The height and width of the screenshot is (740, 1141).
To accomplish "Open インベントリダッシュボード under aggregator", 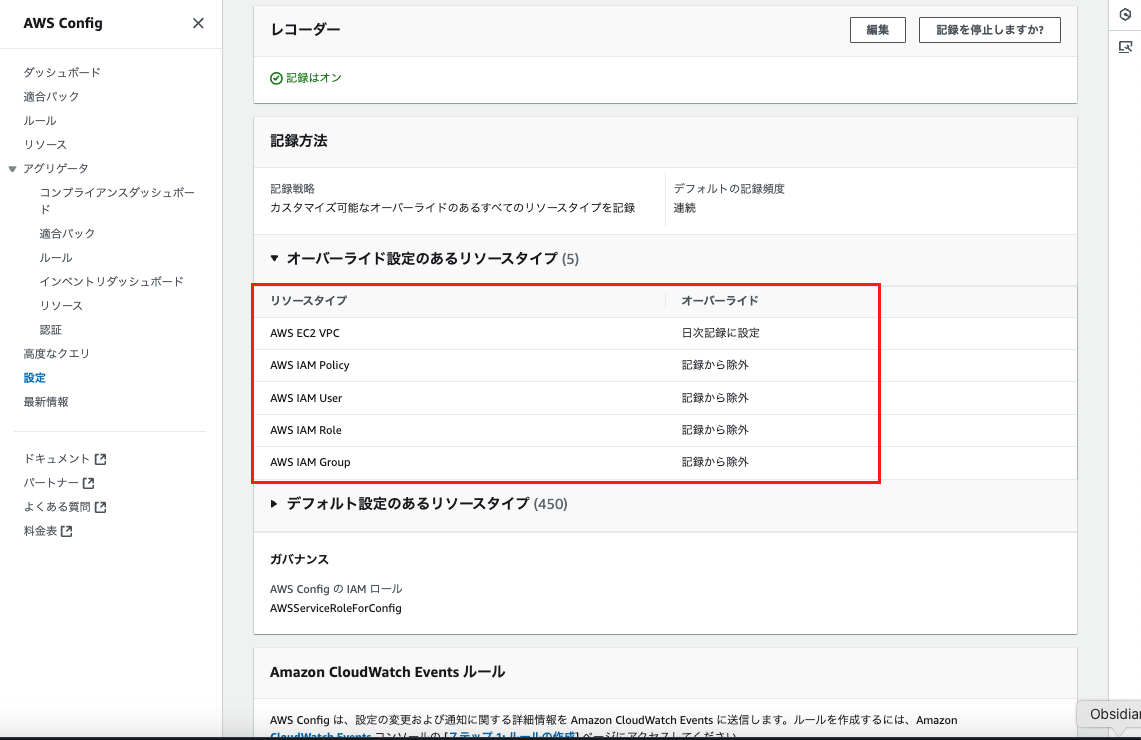I will coord(111,281).
